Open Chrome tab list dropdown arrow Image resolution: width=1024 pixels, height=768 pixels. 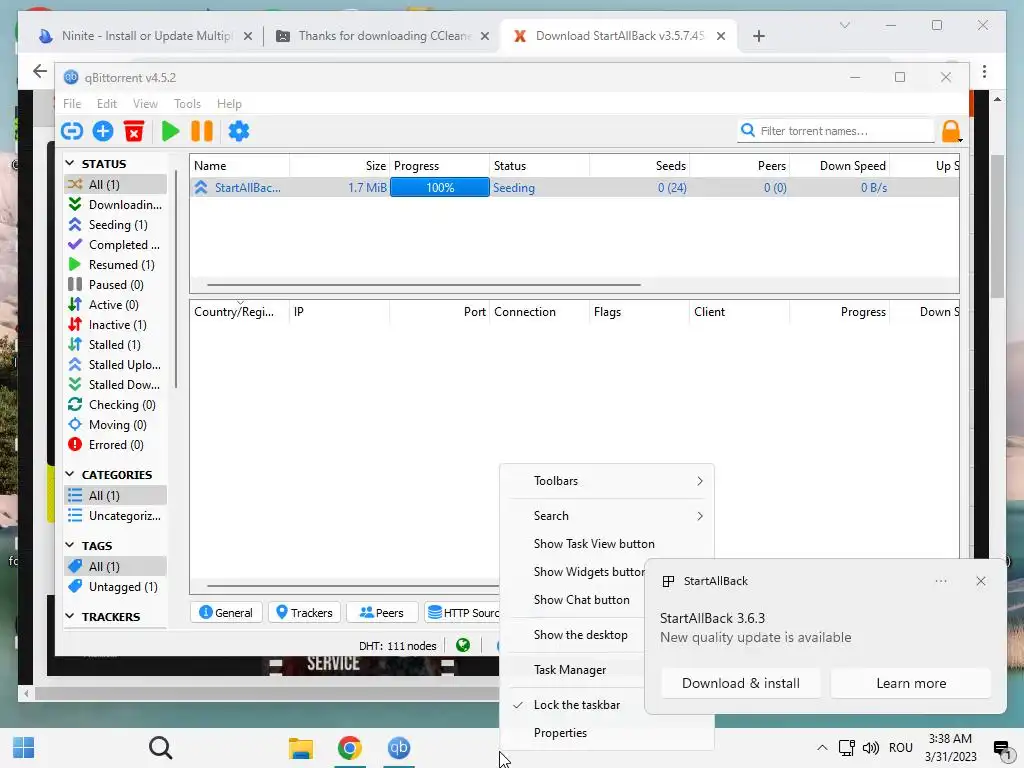pyautogui.click(x=844, y=25)
